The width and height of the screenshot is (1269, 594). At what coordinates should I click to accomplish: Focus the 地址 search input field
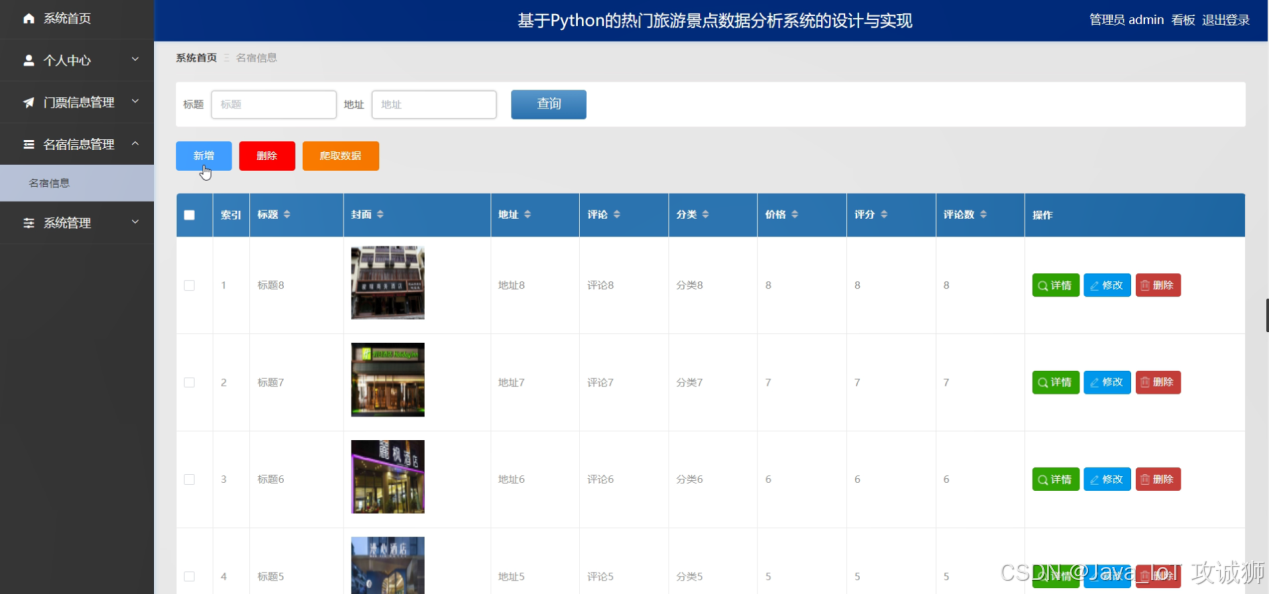tap(434, 104)
